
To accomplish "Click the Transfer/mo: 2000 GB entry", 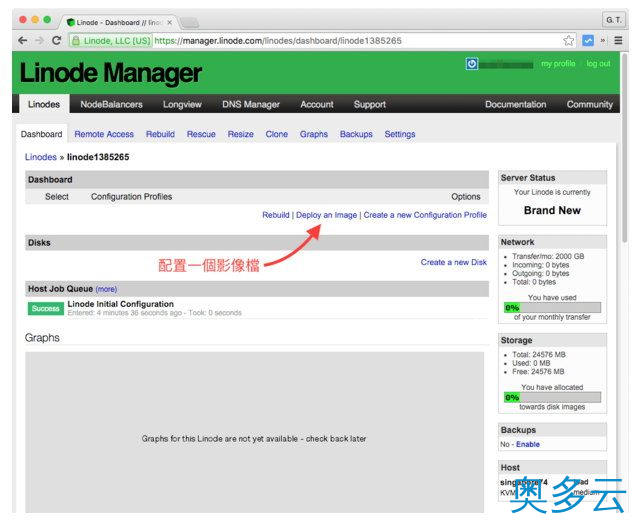I will (548, 256).
